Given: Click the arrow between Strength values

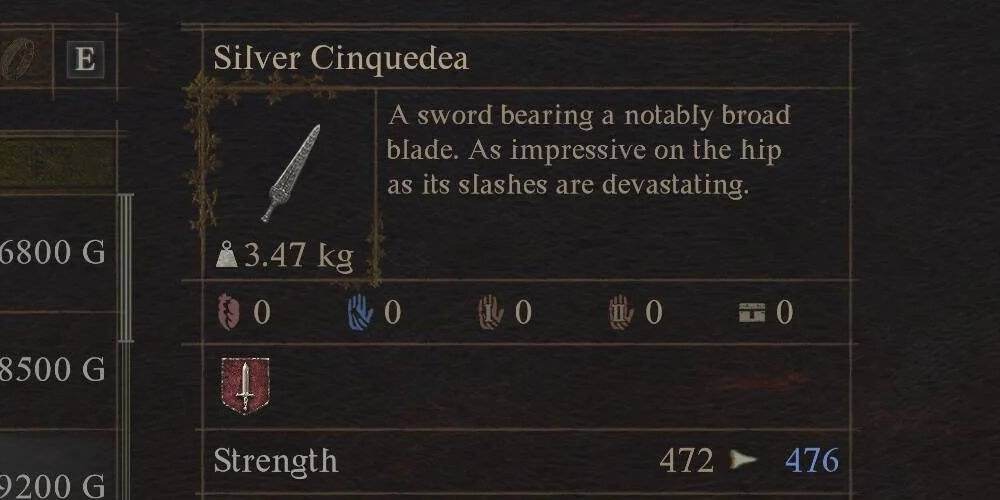Looking at the screenshot, I should click(742, 461).
